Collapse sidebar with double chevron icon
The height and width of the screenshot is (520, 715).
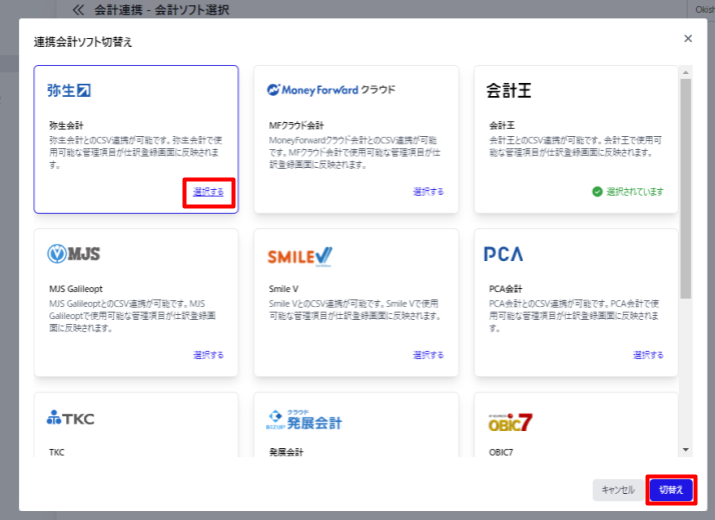78,10
